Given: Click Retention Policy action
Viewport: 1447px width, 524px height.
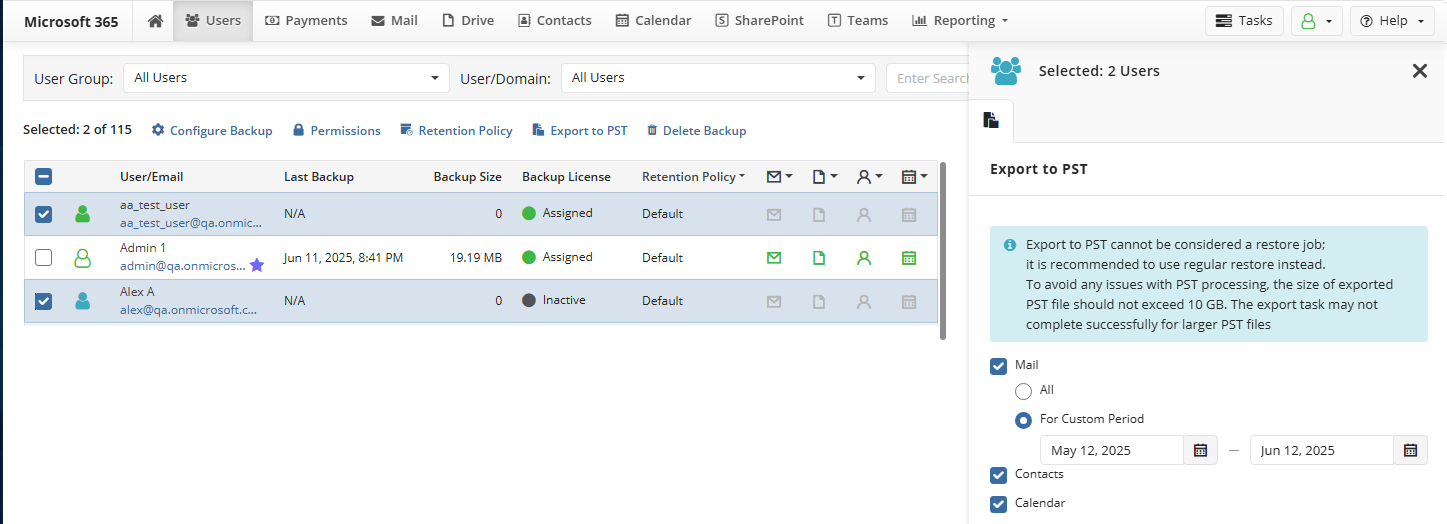Looking at the screenshot, I should coord(456,130).
